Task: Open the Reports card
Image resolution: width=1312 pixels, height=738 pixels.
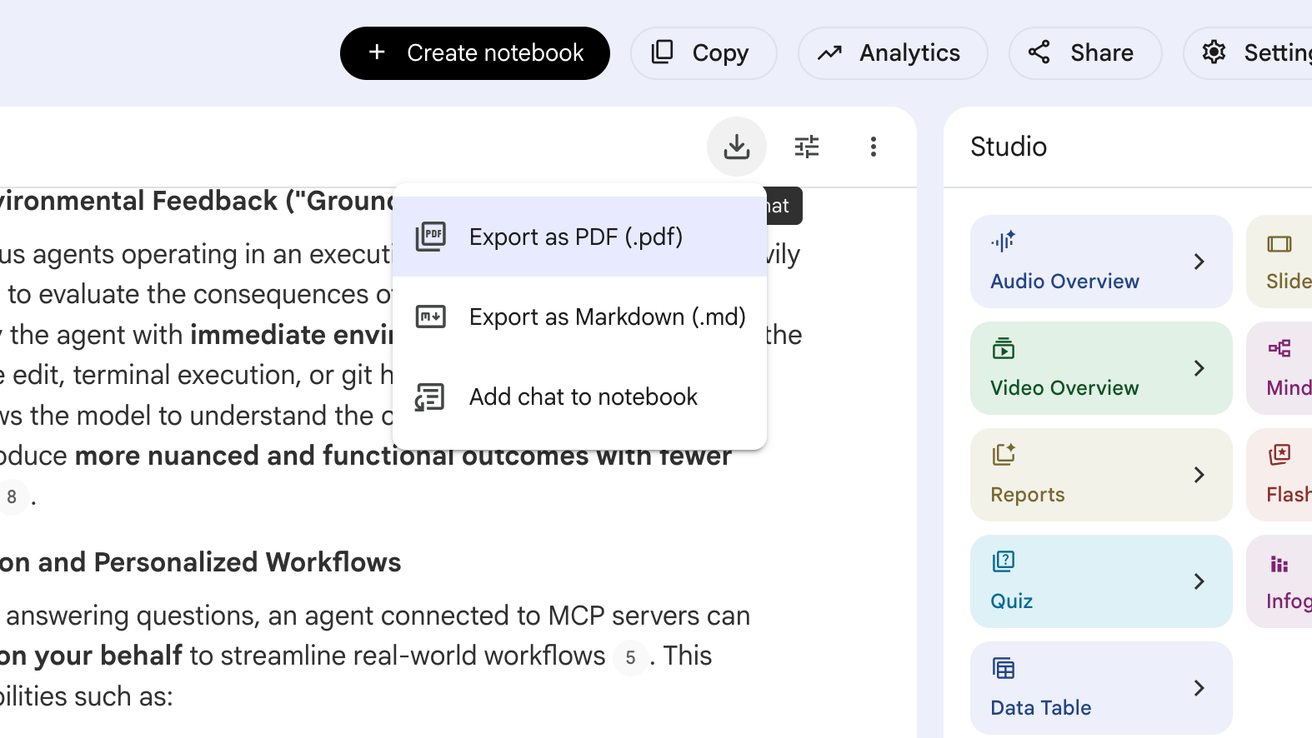Action: coord(1101,474)
